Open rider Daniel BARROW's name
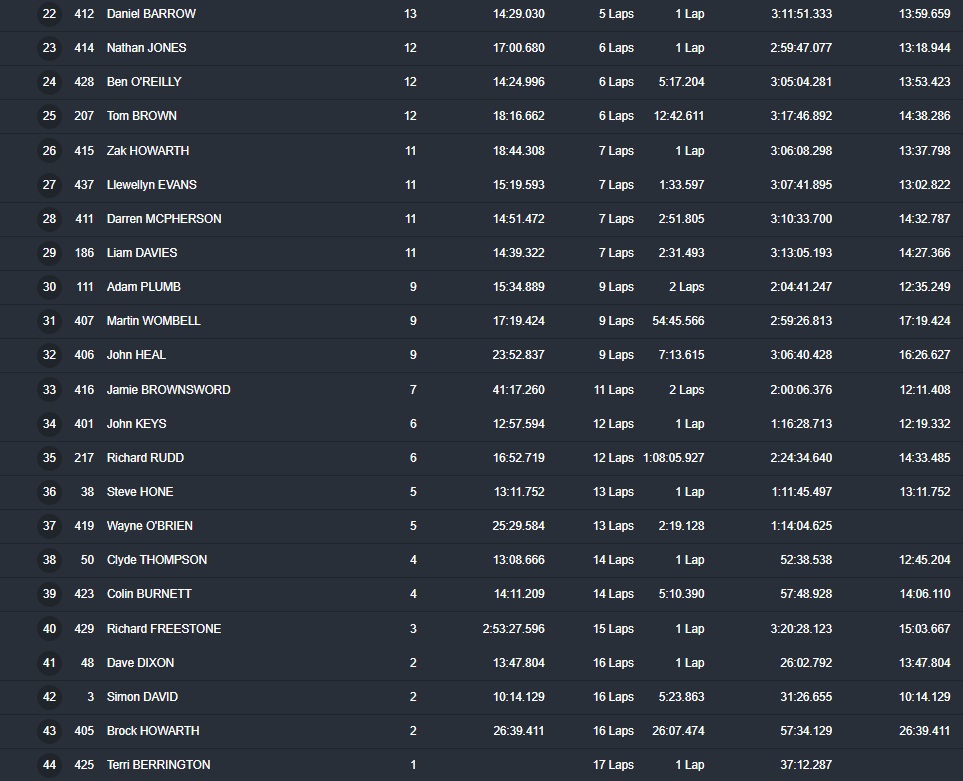Viewport: 963px width, 781px height. [151, 14]
